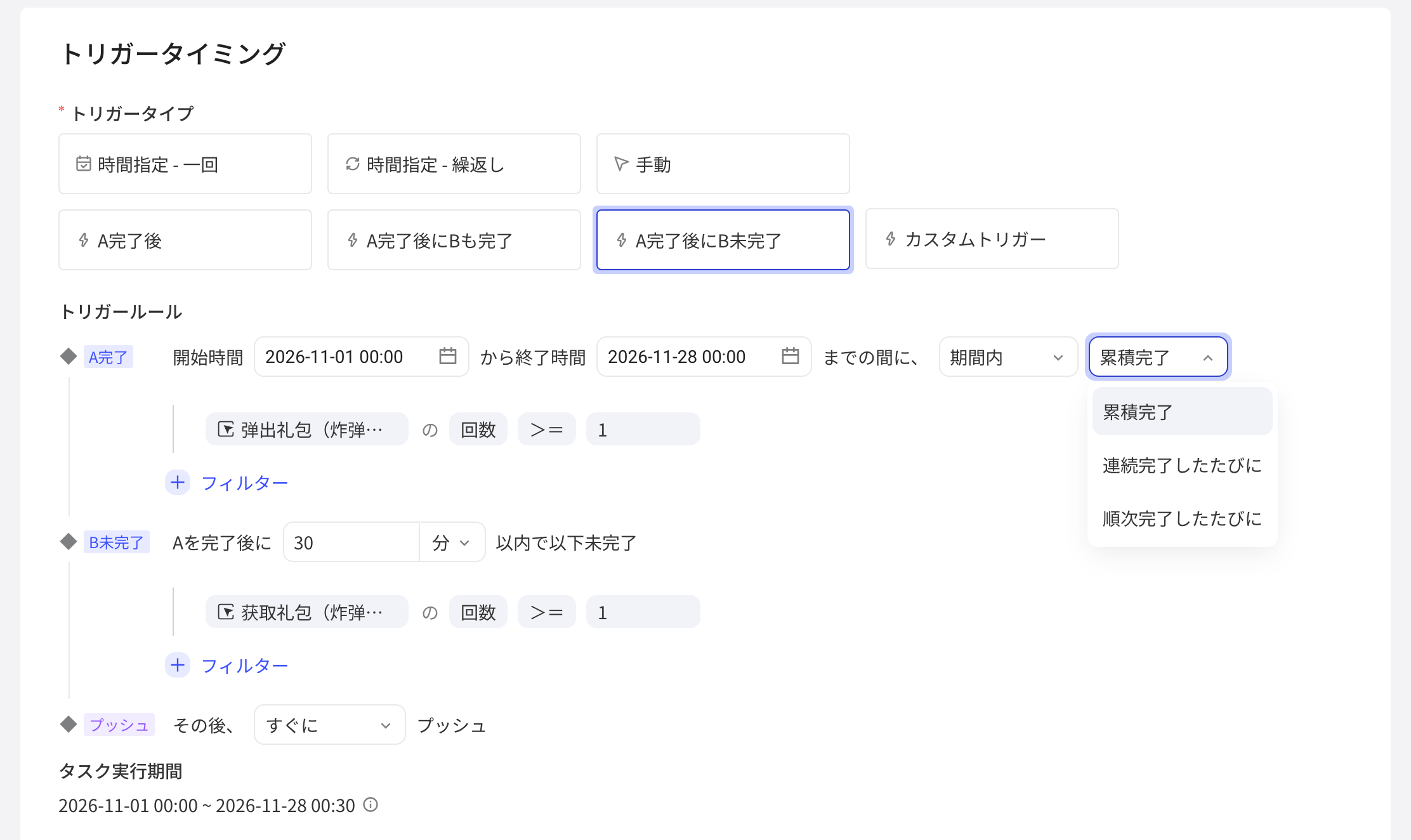Open the 分 time unit dropdown
Screen dimensions: 1411x840
point(452,542)
